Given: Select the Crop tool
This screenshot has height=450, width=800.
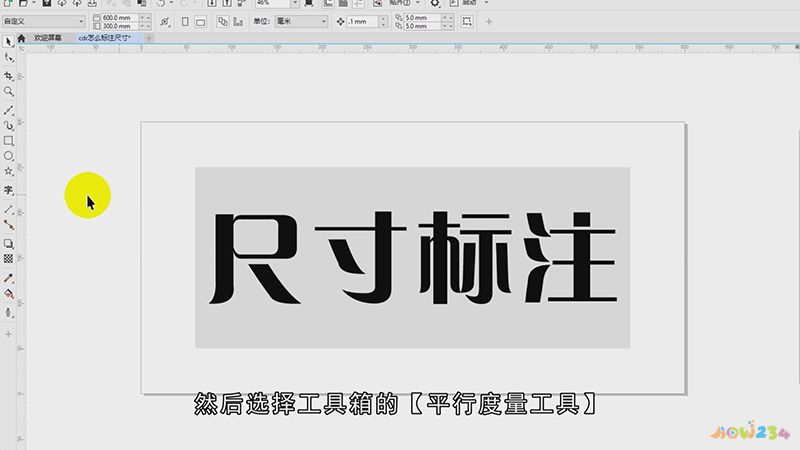Looking at the screenshot, I should pos(8,76).
